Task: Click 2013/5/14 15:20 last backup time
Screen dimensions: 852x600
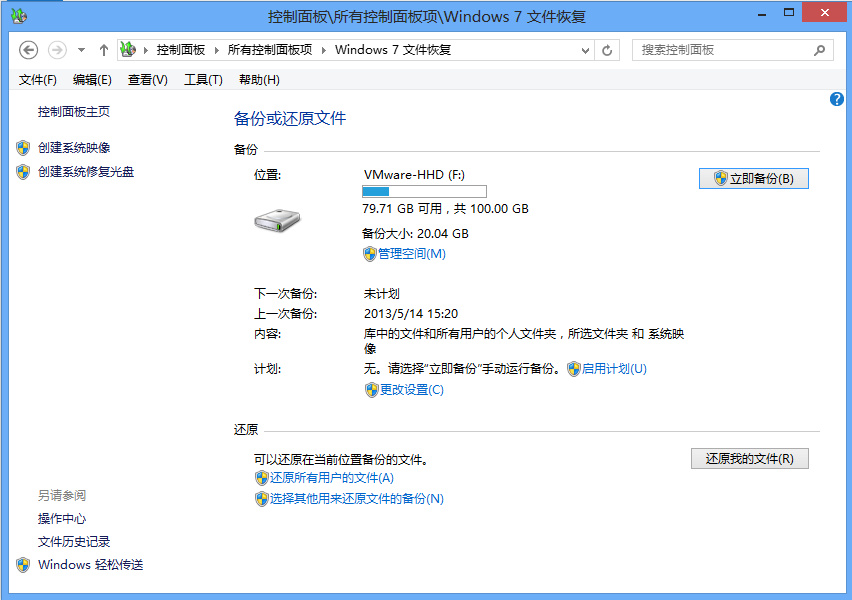Action: [411, 314]
